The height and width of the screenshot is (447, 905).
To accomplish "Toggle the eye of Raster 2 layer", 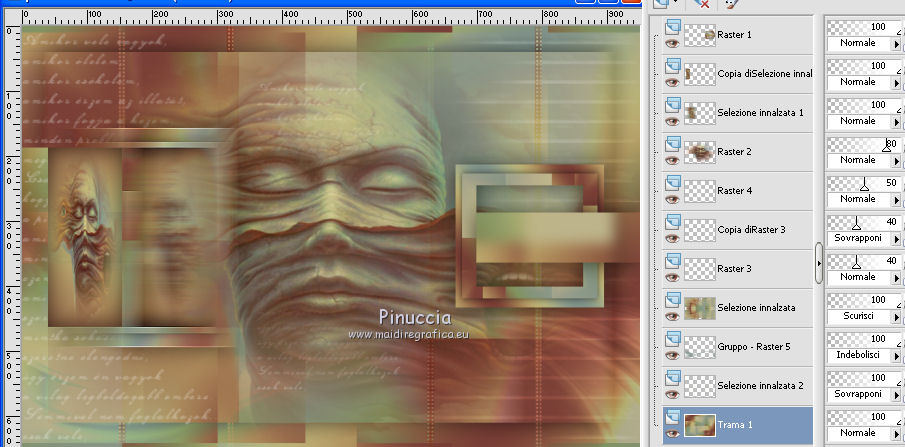I will (x=672, y=161).
